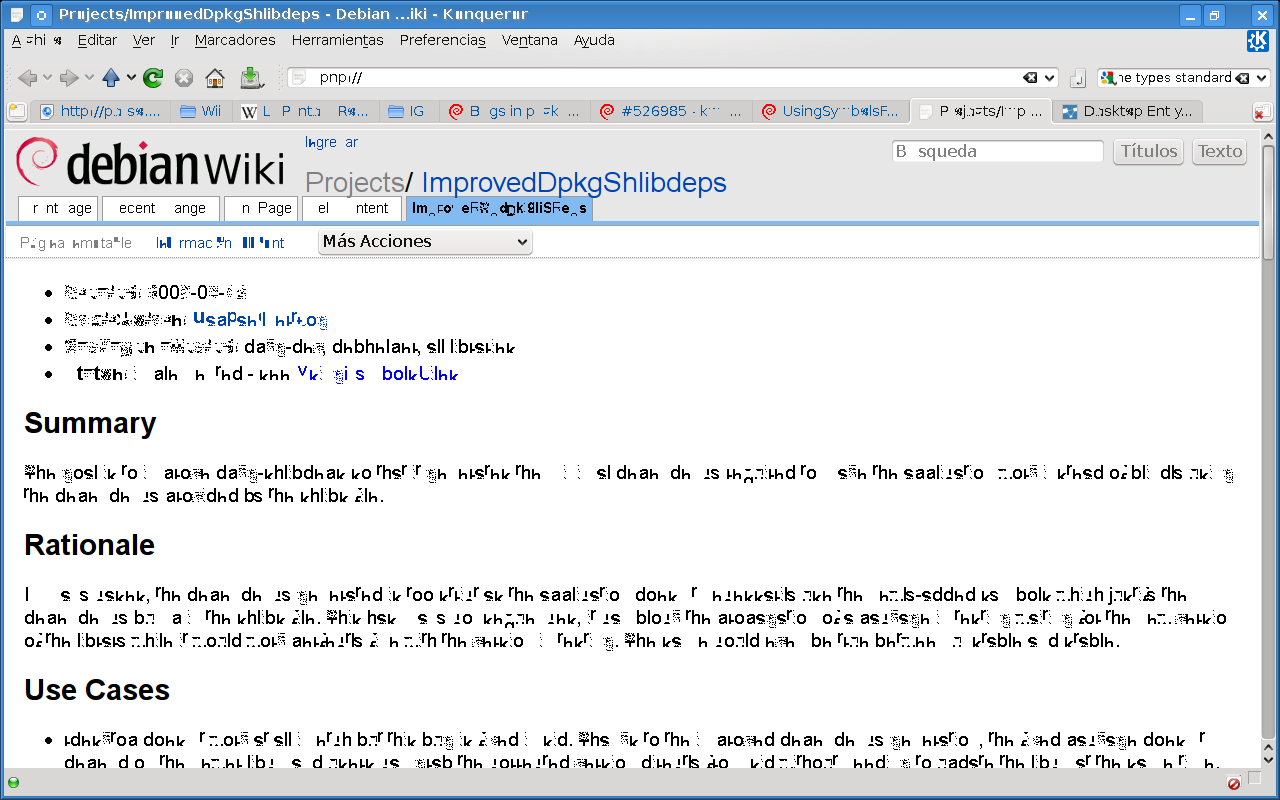Click the Forward arrow icon
This screenshot has width=1280, height=800.
click(68, 78)
